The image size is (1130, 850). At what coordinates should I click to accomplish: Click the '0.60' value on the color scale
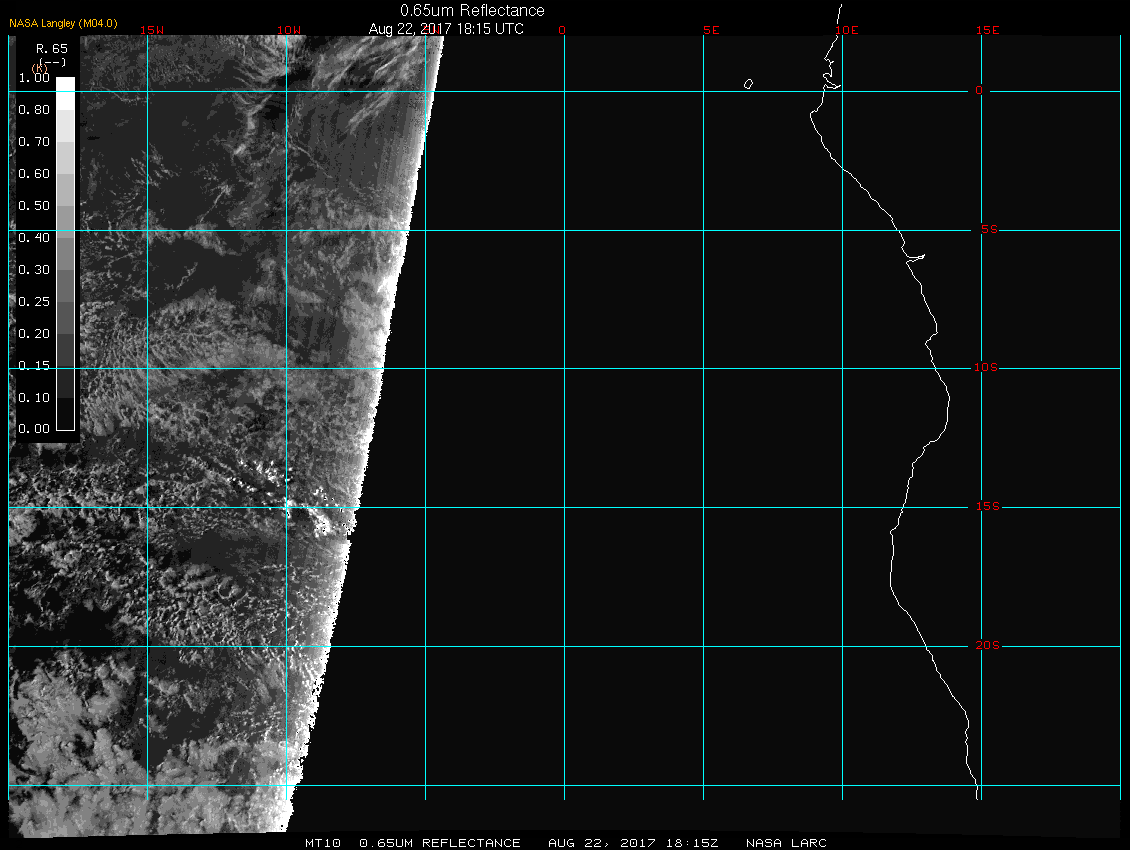(x=34, y=174)
